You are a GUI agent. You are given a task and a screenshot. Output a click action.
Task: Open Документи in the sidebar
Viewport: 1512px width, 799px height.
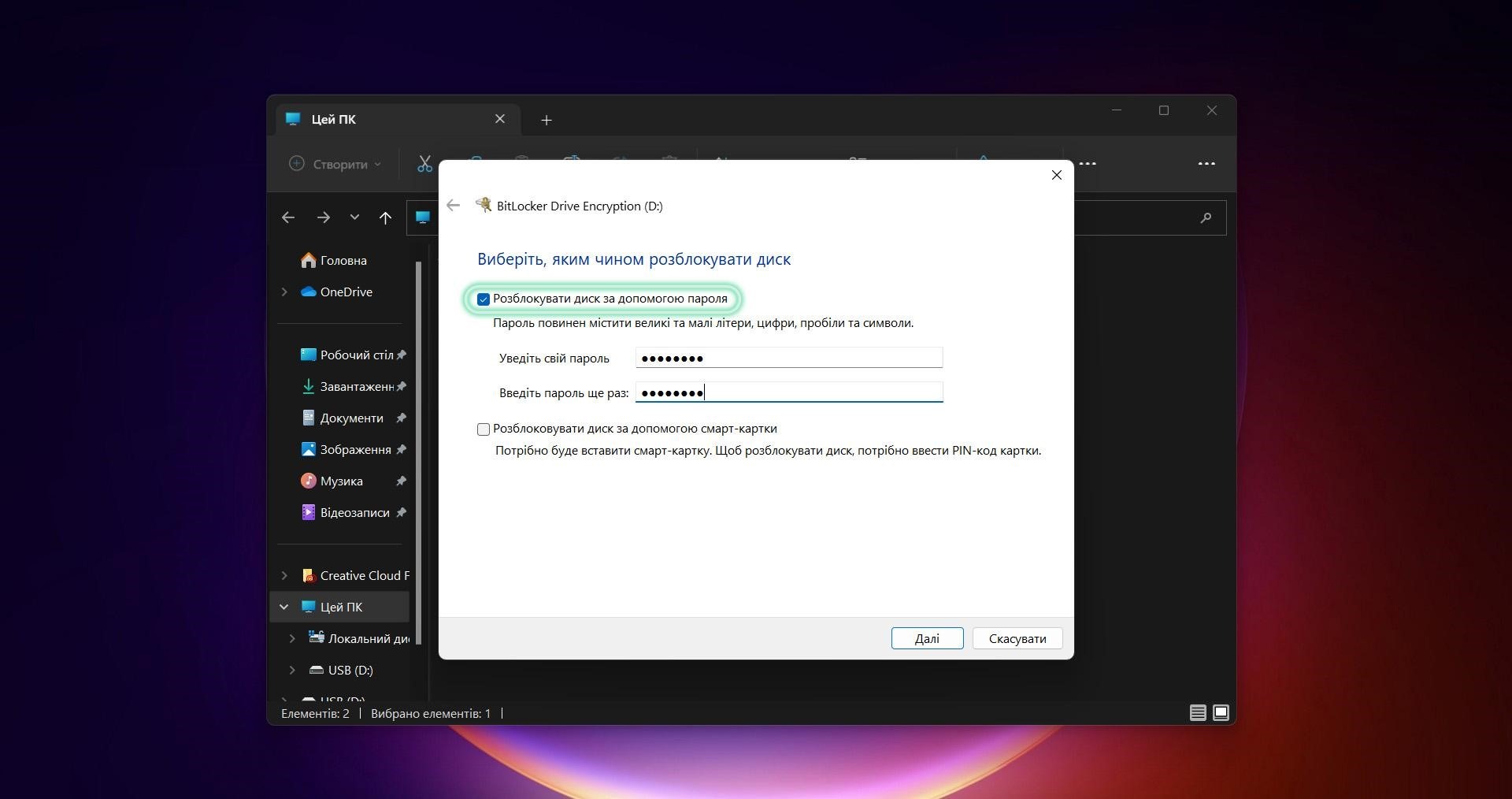coord(351,418)
